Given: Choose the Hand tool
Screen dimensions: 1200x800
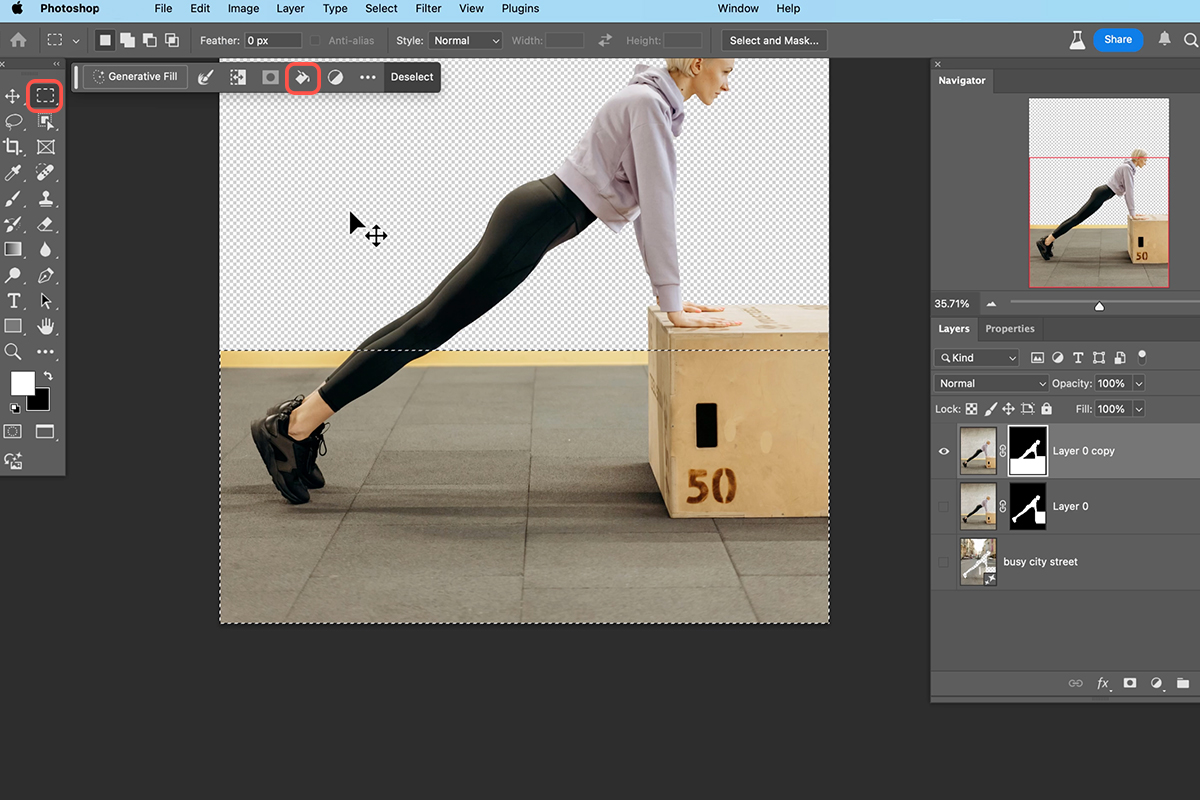Looking at the screenshot, I should 46,325.
